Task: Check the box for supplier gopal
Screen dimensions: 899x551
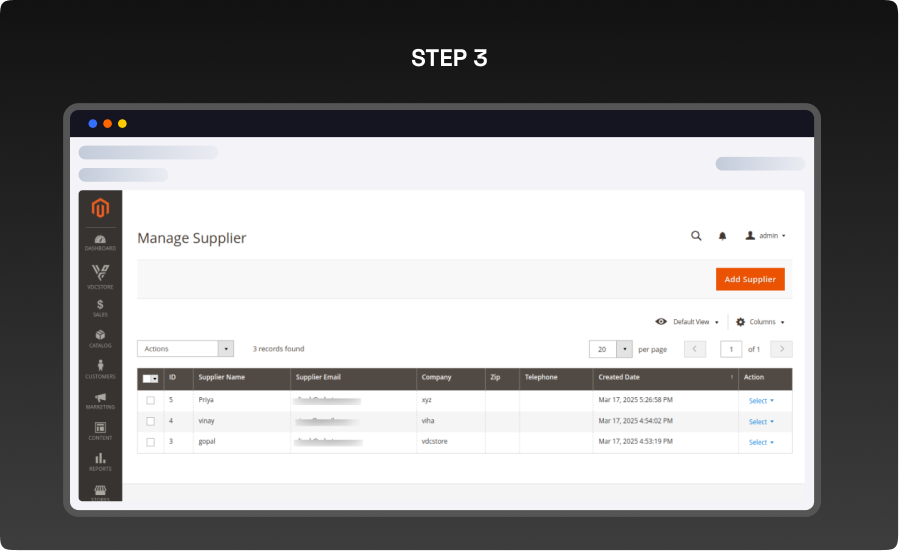Action: point(151,442)
